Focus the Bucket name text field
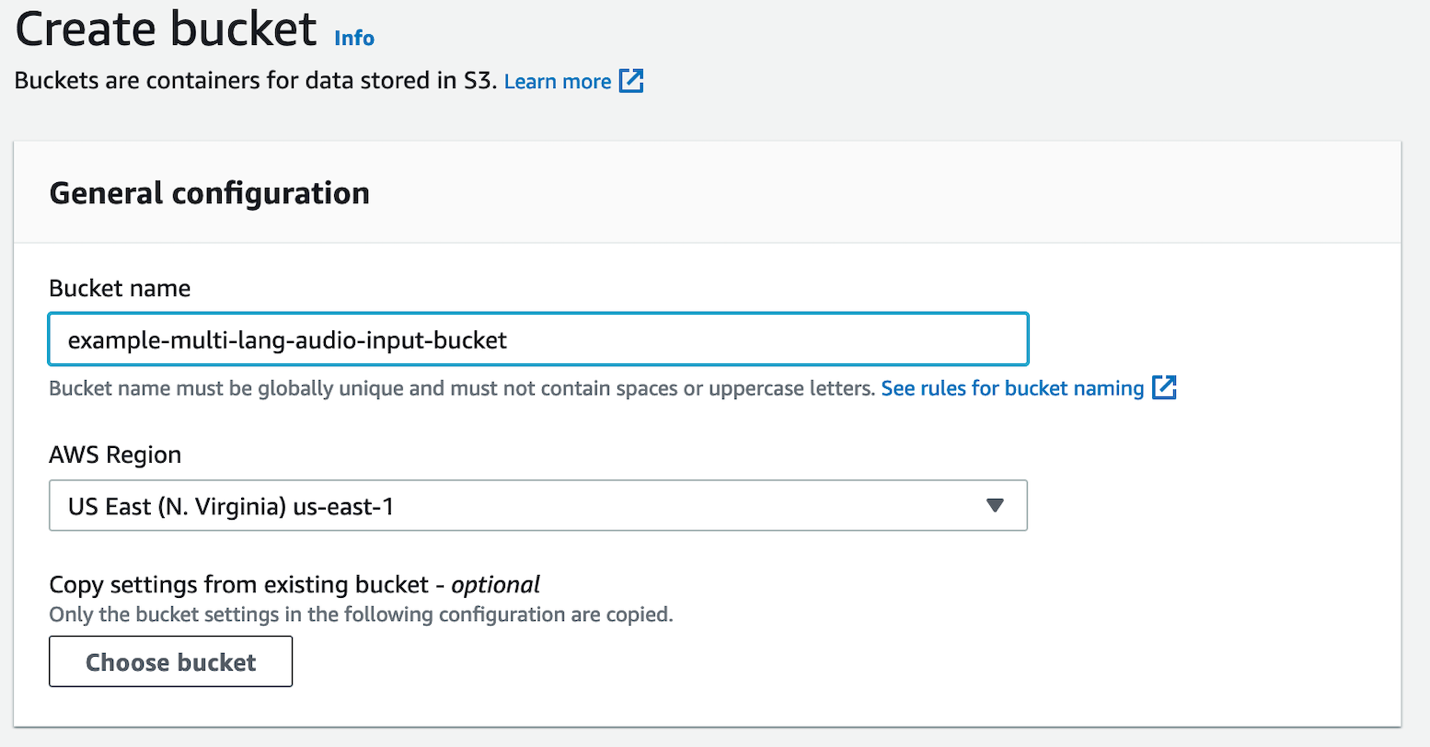 [x=538, y=340]
